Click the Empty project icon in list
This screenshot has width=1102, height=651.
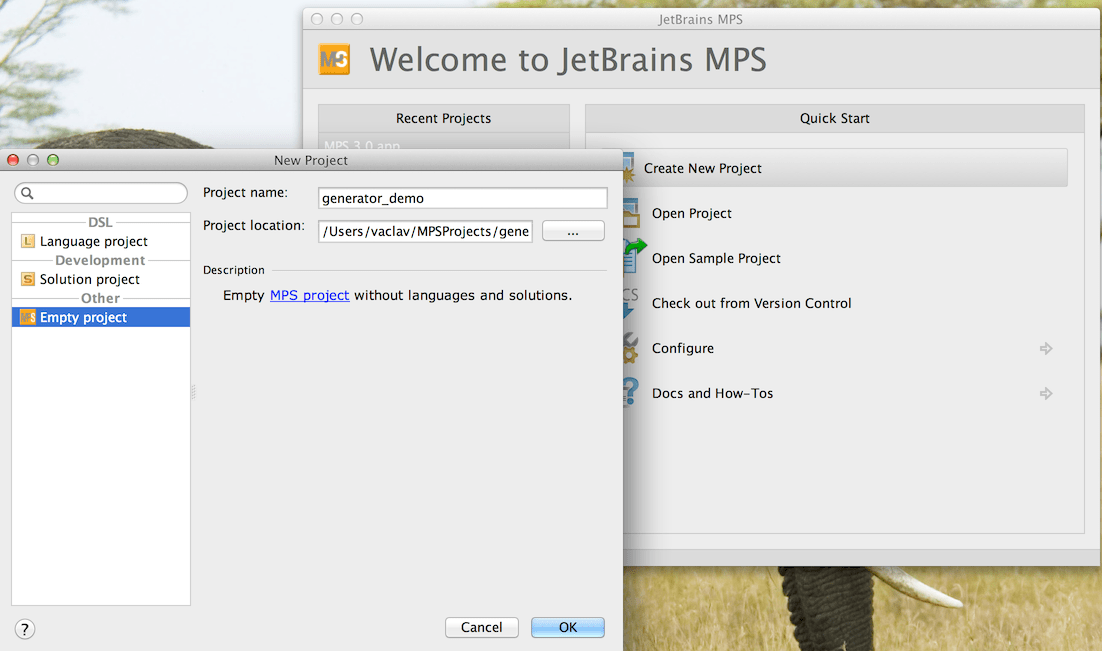(28, 317)
